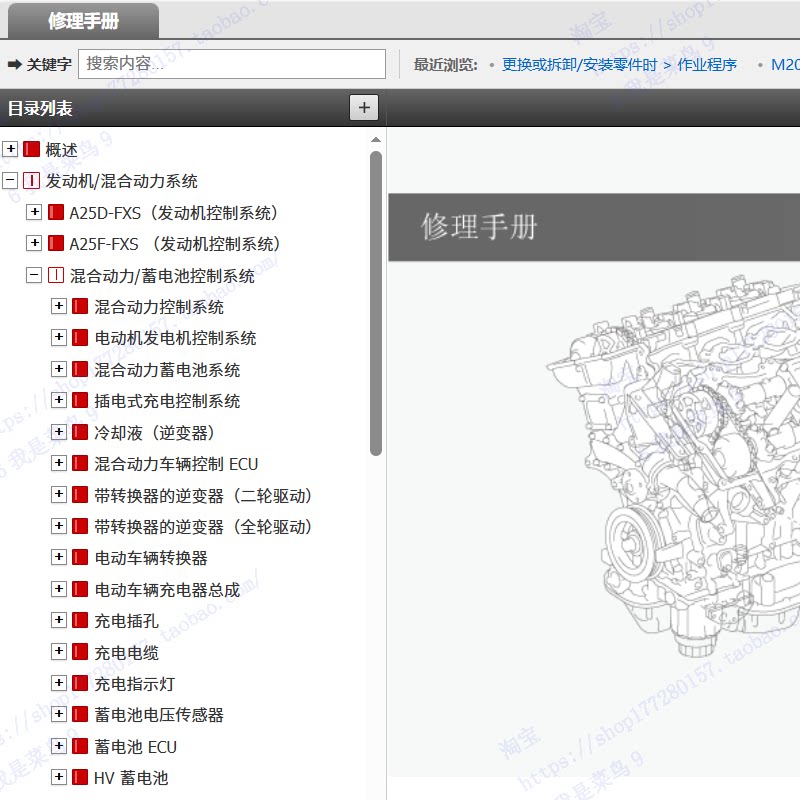
Task: Click open book icon beside 发动机/混合动力系统
Action: [32, 180]
